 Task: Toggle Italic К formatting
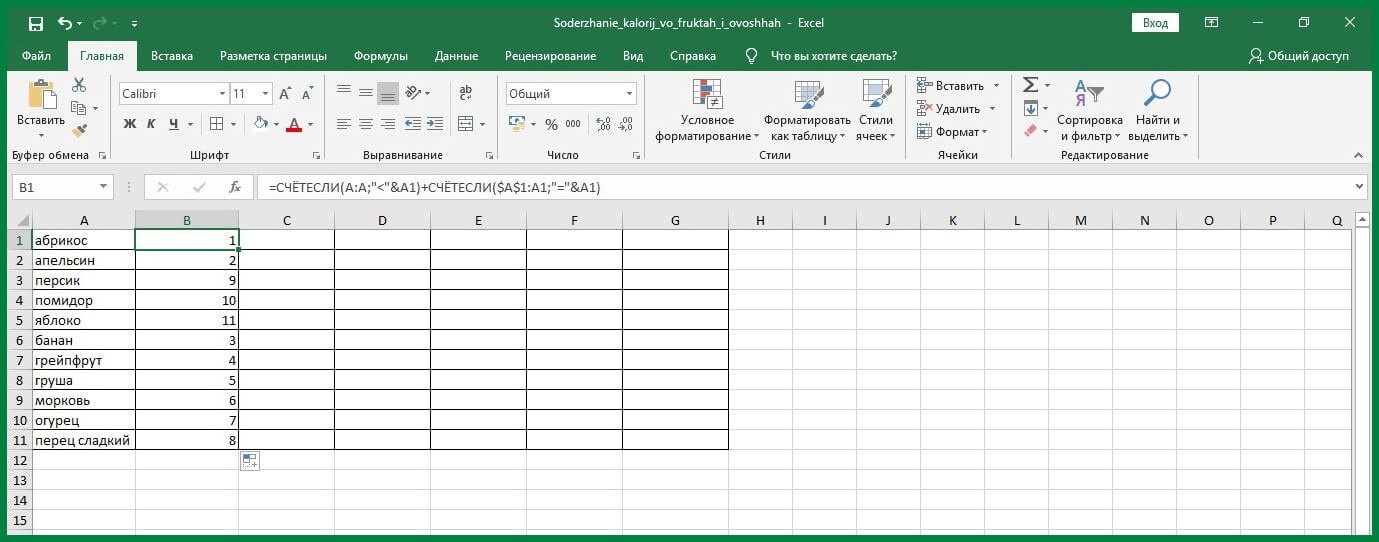click(151, 124)
